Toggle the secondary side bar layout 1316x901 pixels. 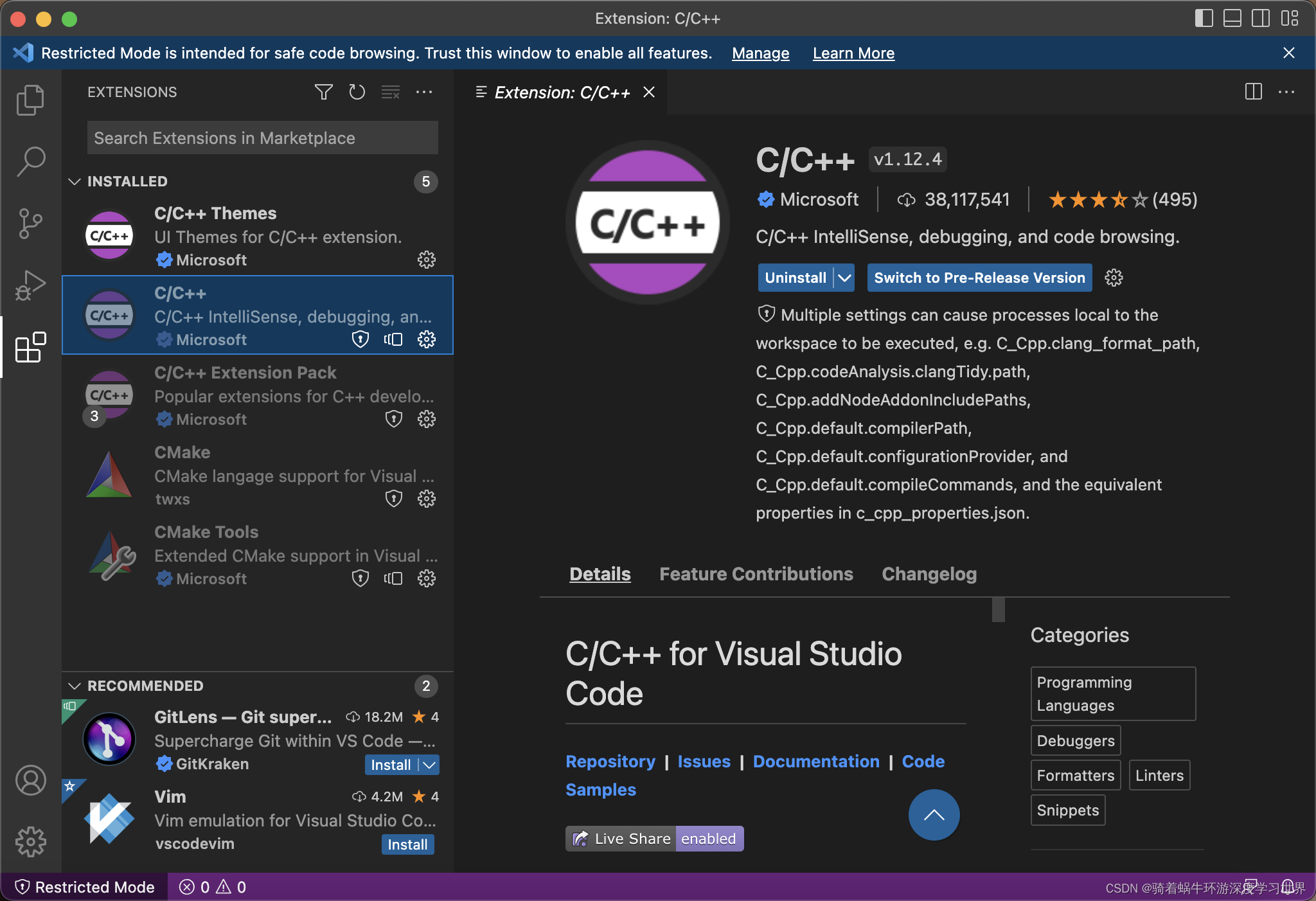point(1261,18)
